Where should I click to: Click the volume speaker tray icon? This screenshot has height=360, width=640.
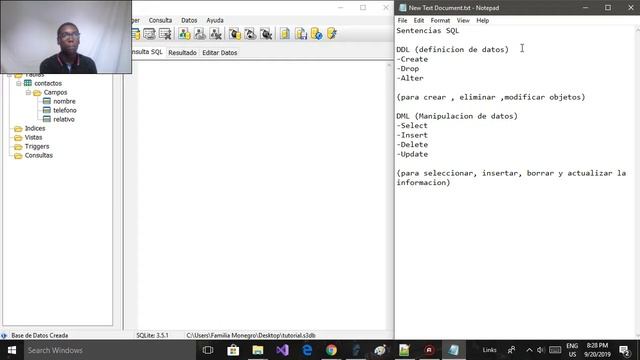(x=540, y=350)
